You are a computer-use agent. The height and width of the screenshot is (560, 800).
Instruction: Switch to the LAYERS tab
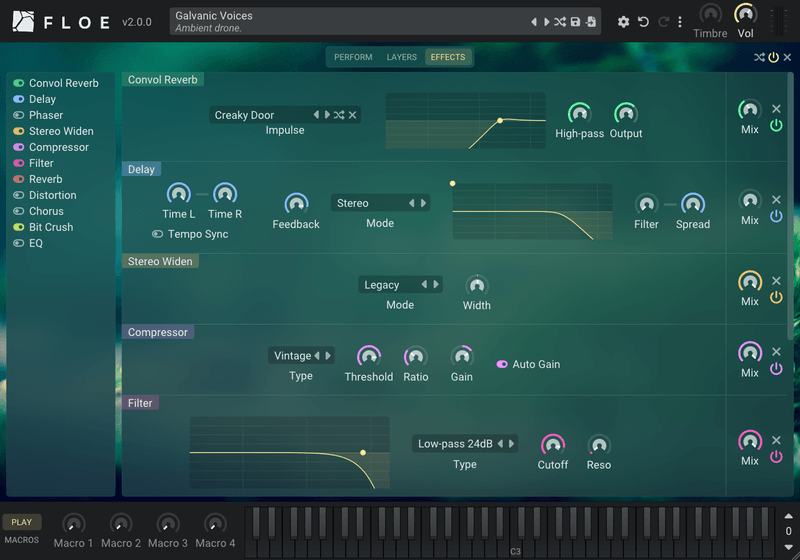coord(402,57)
